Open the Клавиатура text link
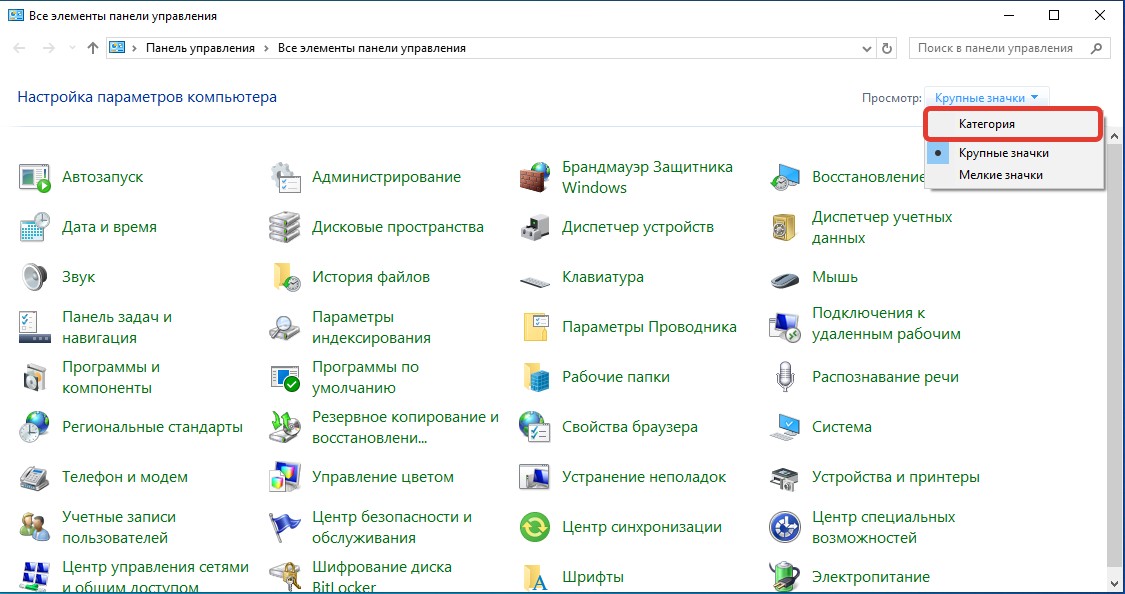 (603, 277)
